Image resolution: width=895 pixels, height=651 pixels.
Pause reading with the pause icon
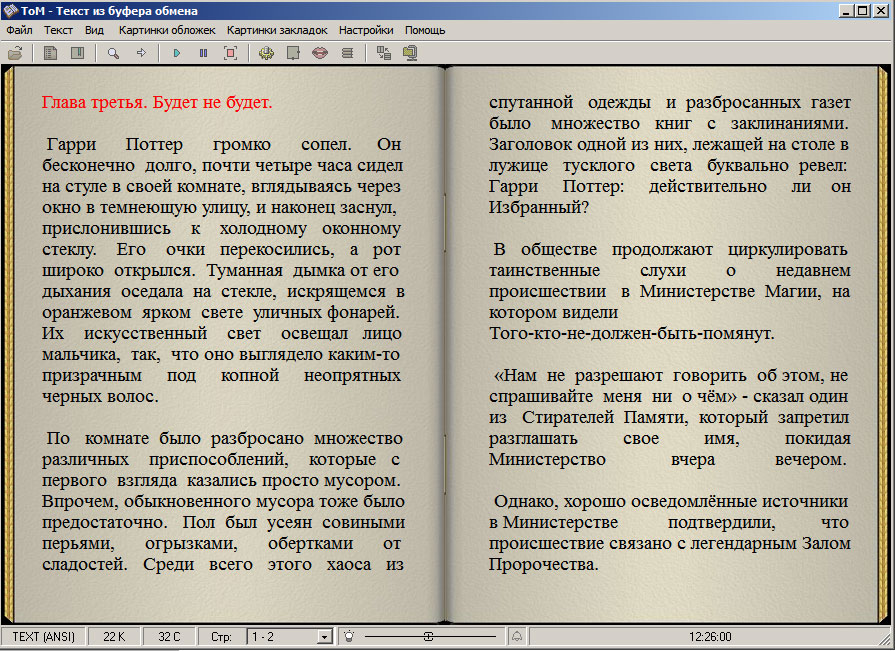point(204,53)
